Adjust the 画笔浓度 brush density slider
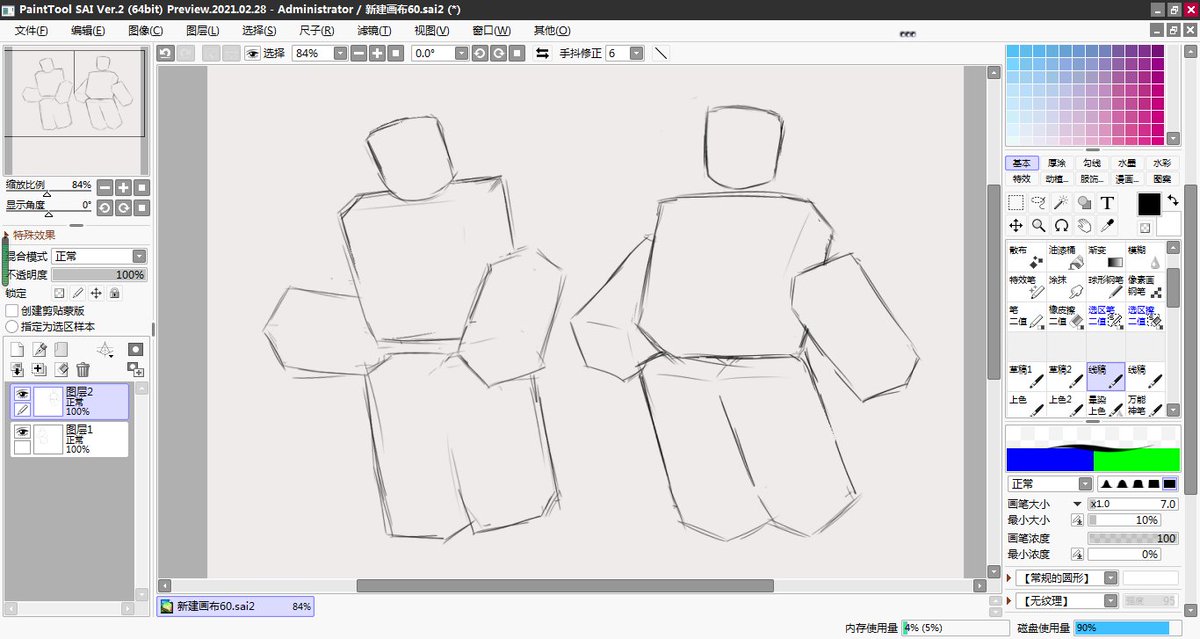 [1132, 538]
